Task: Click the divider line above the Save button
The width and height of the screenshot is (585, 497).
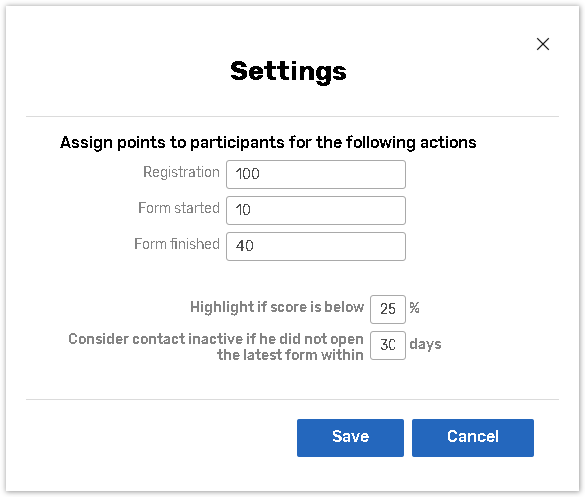Action: tap(292, 399)
